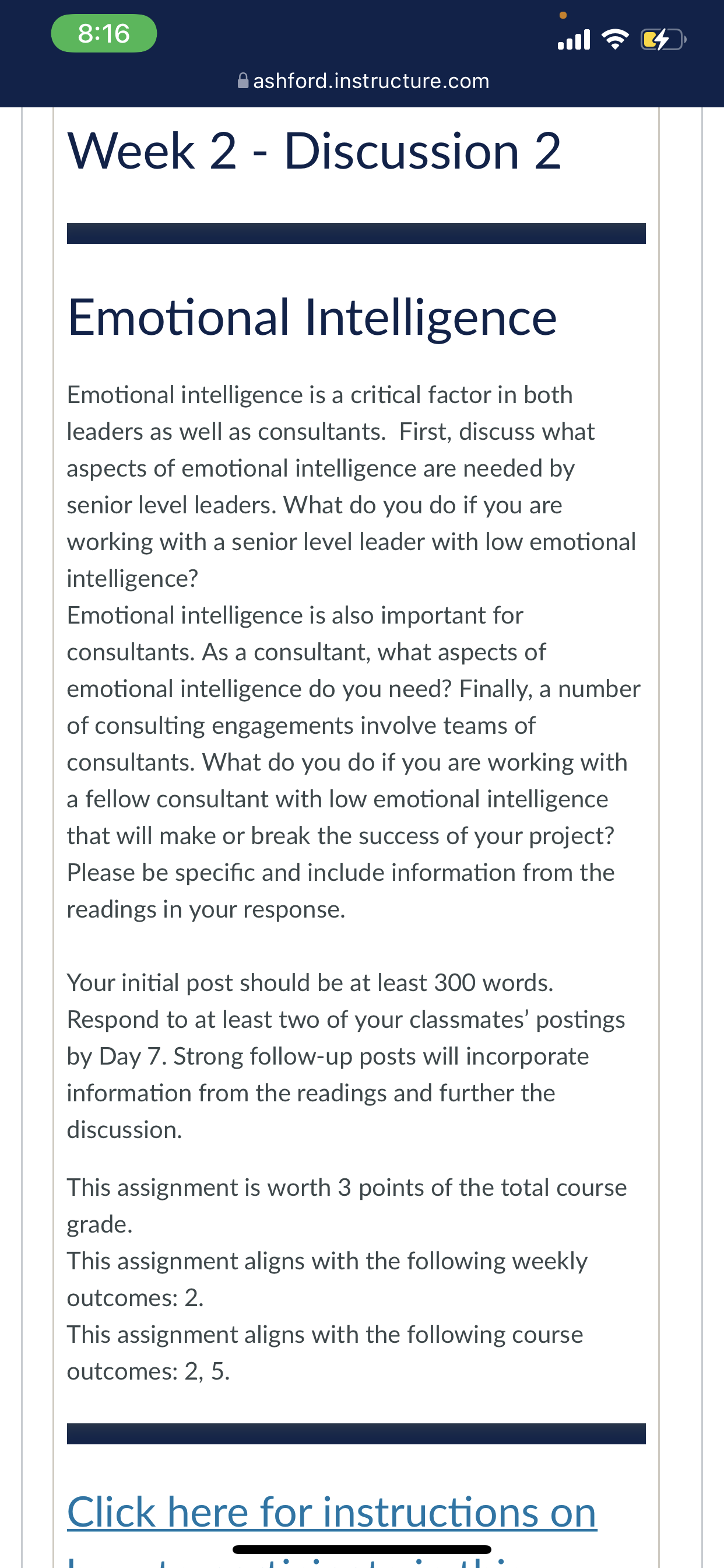
Task: Tap the dark divider bar above the link
Action: point(356,1433)
